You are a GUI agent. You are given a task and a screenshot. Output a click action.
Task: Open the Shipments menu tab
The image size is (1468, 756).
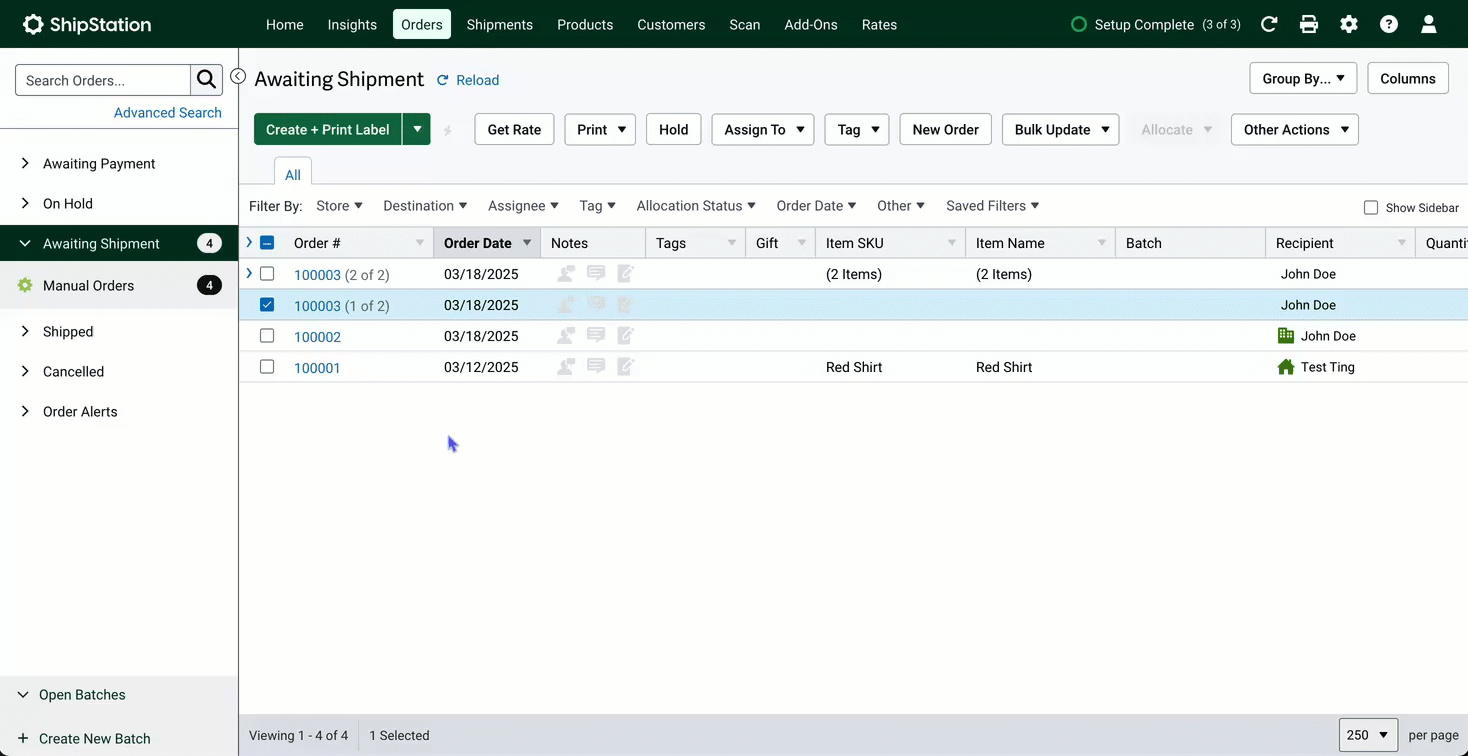click(500, 24)
